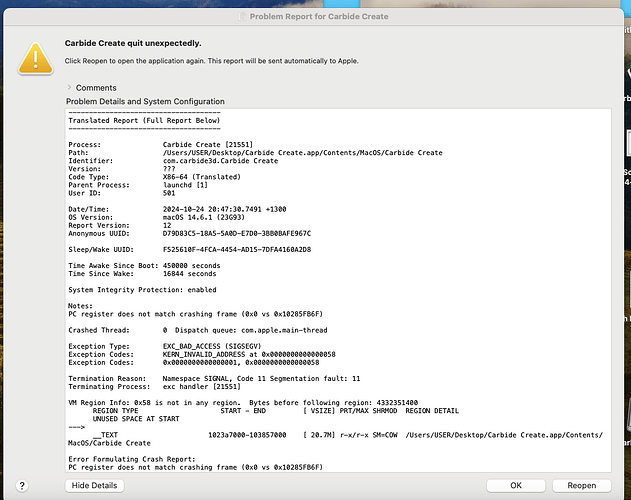Click the Anonymous UUID value
The image size is (631, 500).
coord(237,233)
